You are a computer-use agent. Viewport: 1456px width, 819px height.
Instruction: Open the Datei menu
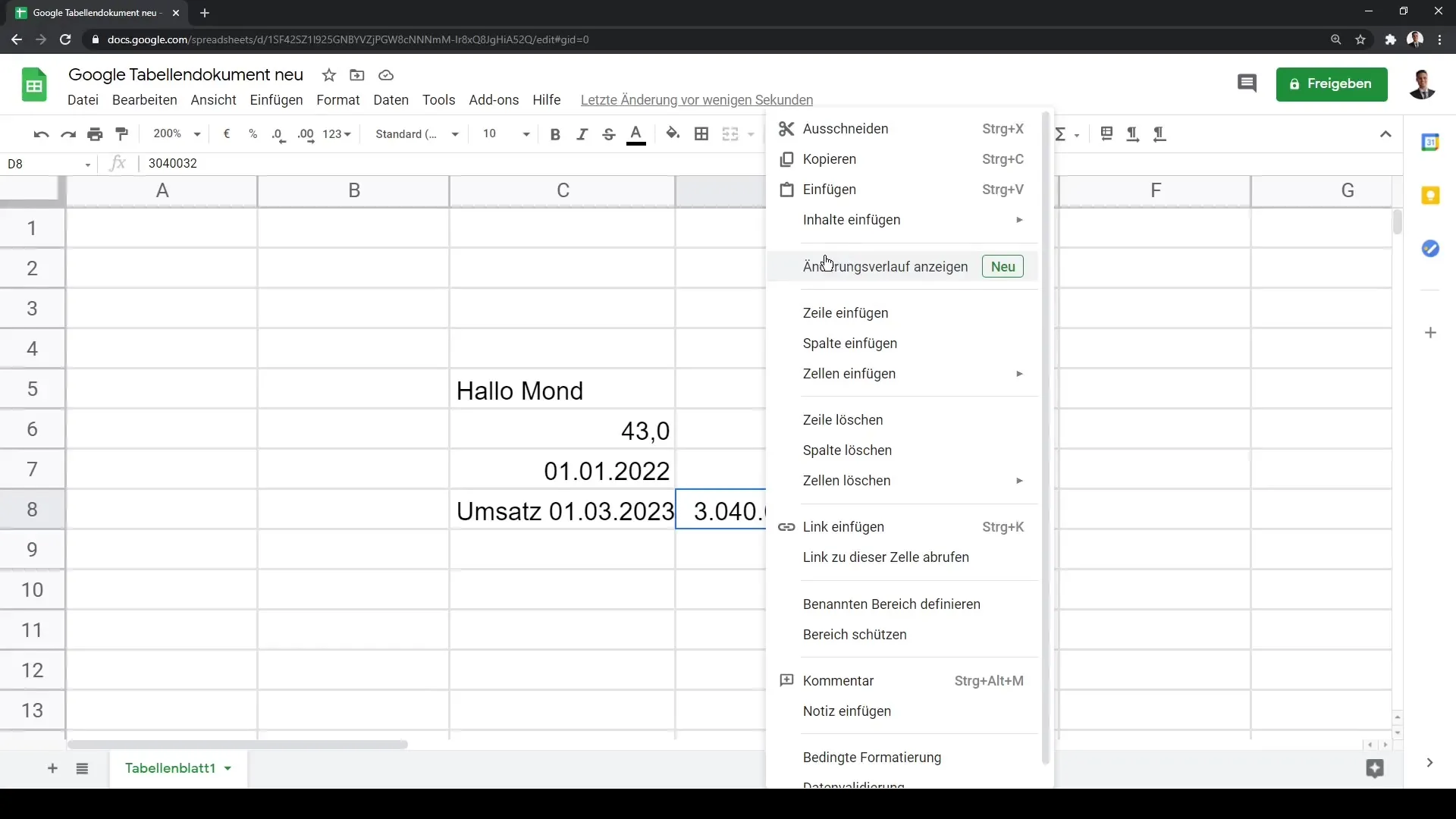tap(83, 100)
